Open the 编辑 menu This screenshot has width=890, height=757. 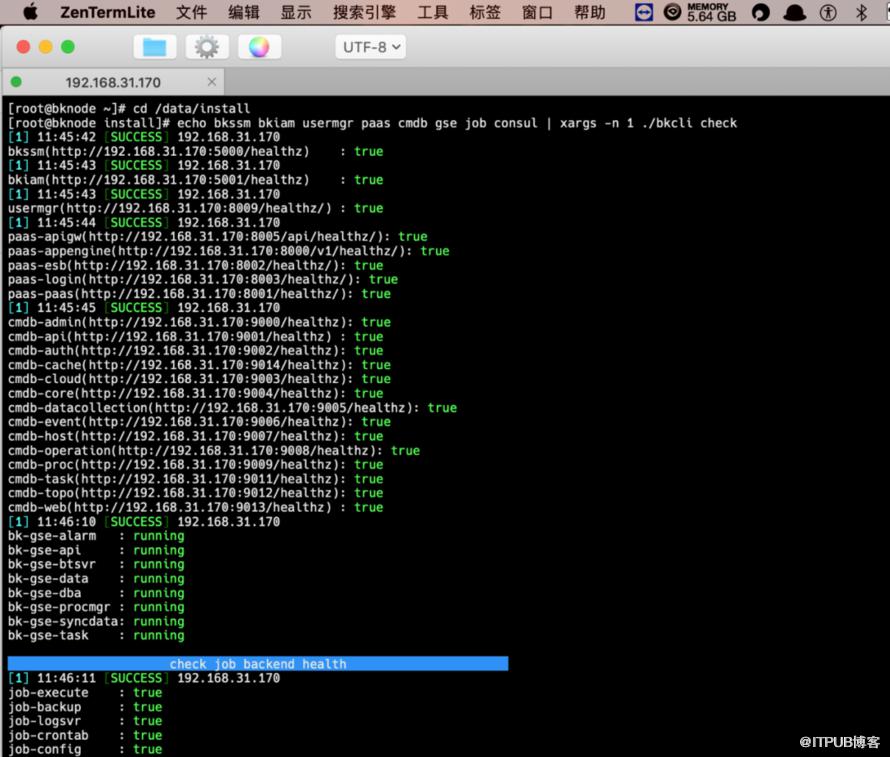click(244, 12)
